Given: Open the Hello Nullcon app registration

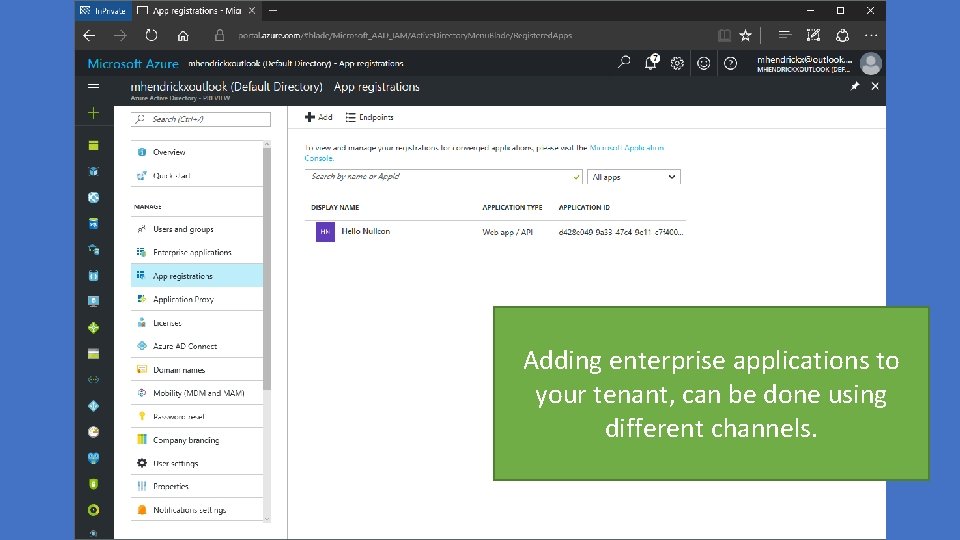Looking at the screenshot, I should (365, 231).
